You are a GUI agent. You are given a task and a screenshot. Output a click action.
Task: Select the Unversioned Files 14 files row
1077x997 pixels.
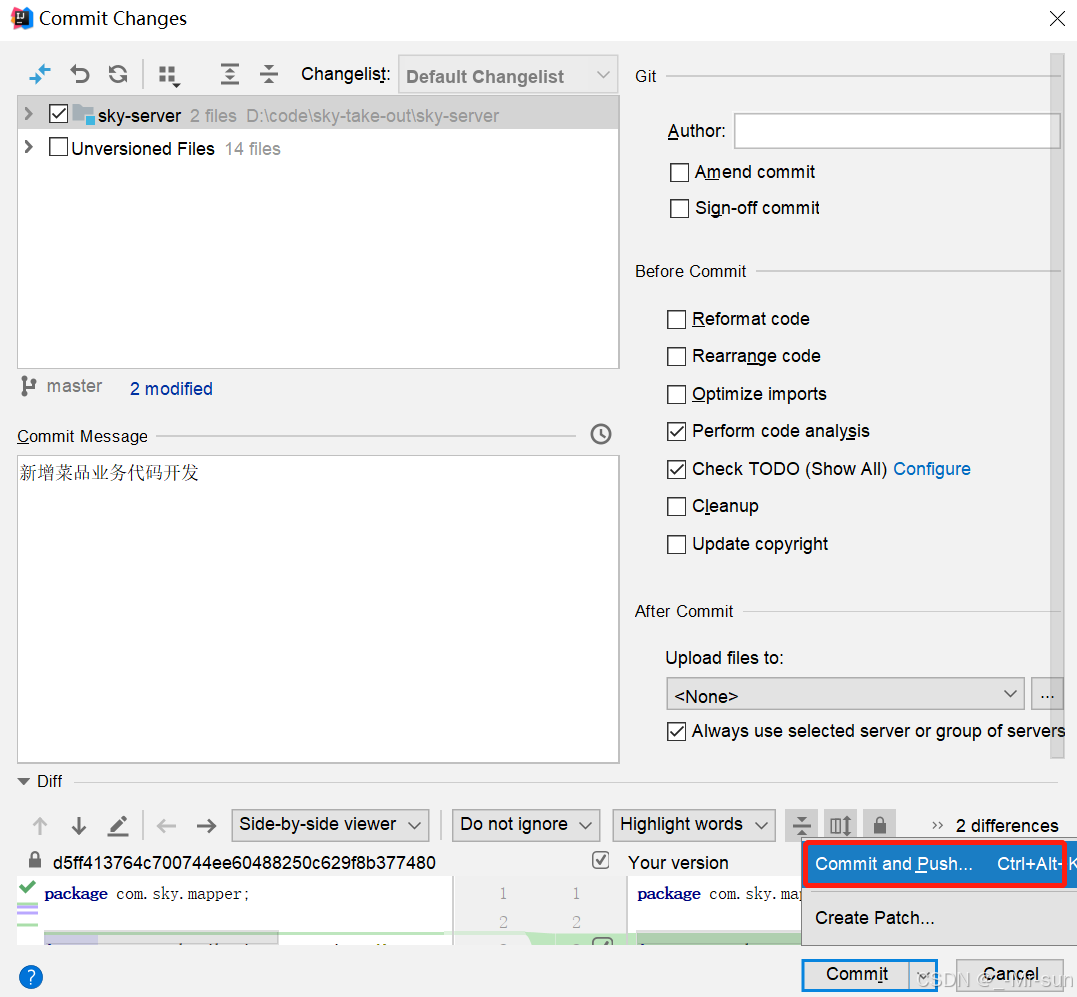318,147
